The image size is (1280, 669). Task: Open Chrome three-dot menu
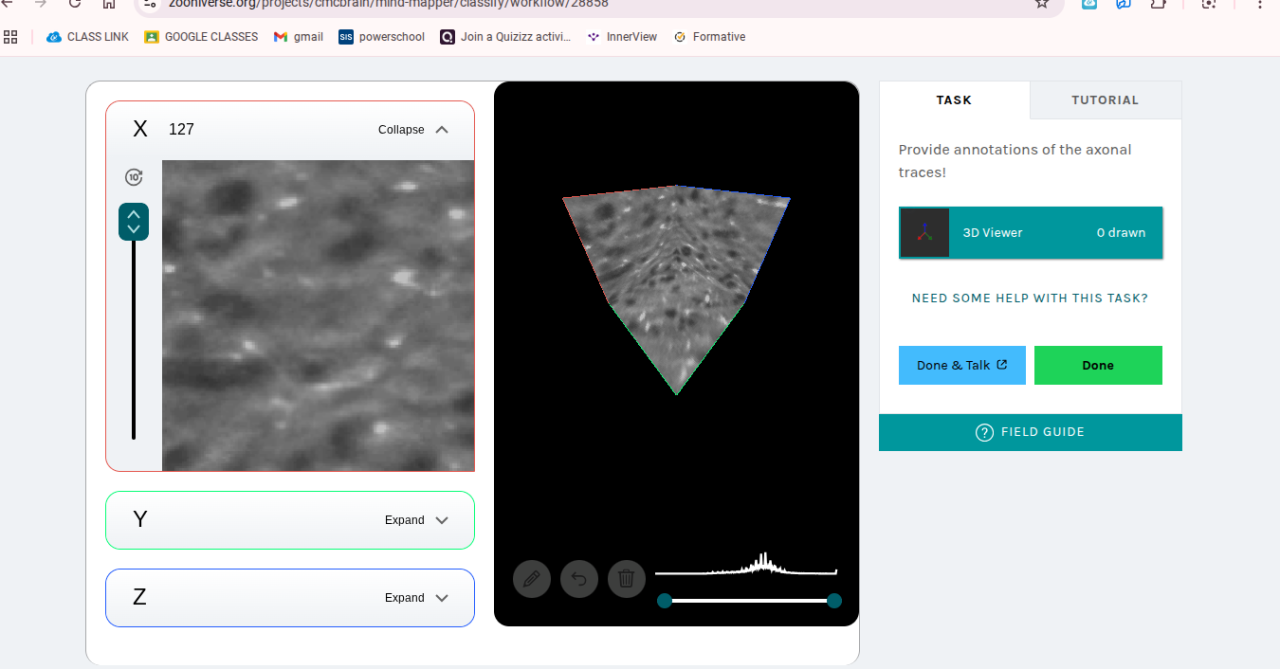pos(1258,4)
